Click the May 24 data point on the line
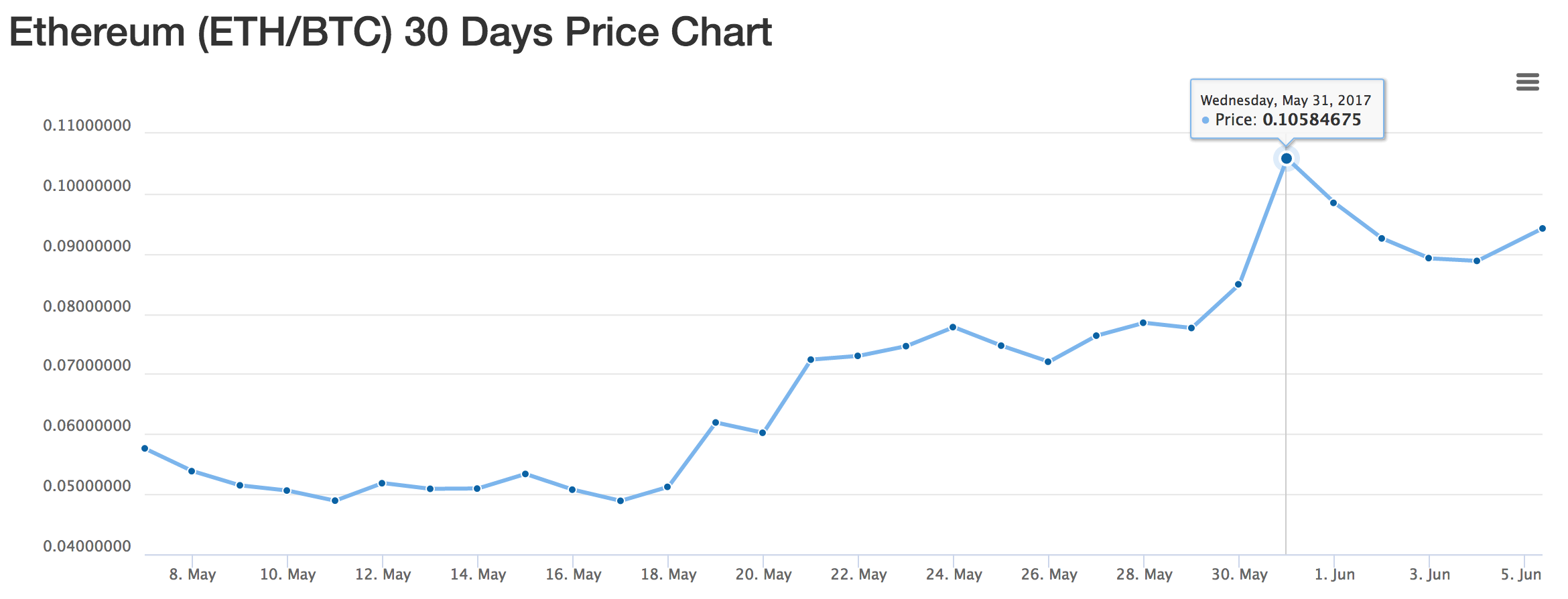Screen dimensions: 1568x599 click(953, 328)
